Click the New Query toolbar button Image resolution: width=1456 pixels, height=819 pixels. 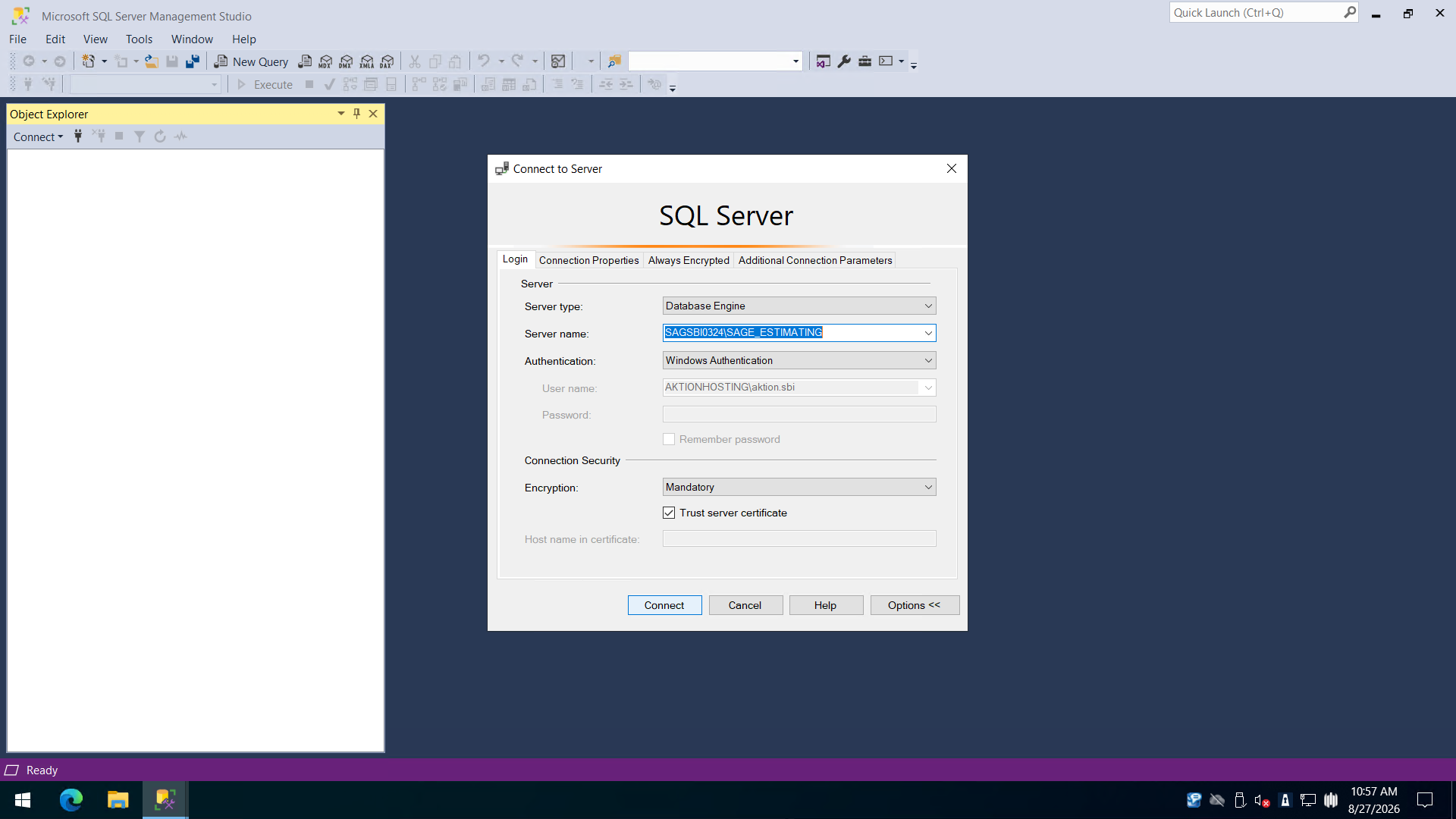point(251,61)
